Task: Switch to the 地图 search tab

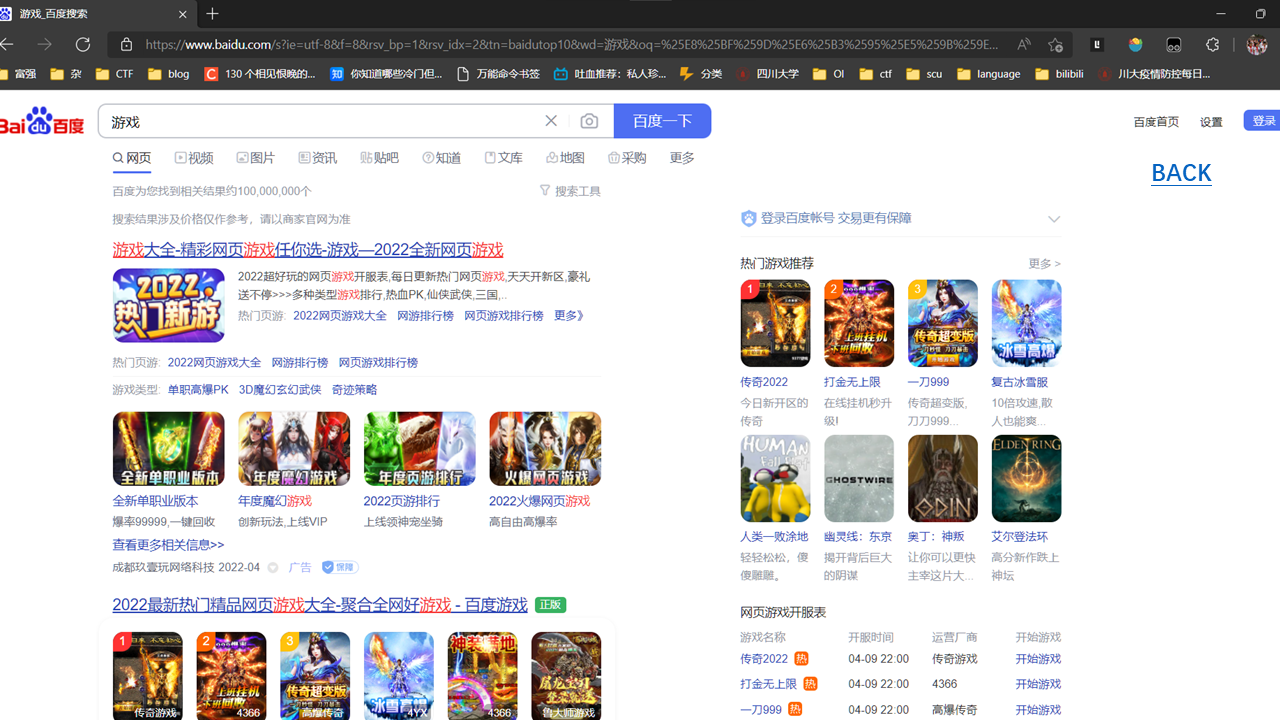Action: click(566, 158)
